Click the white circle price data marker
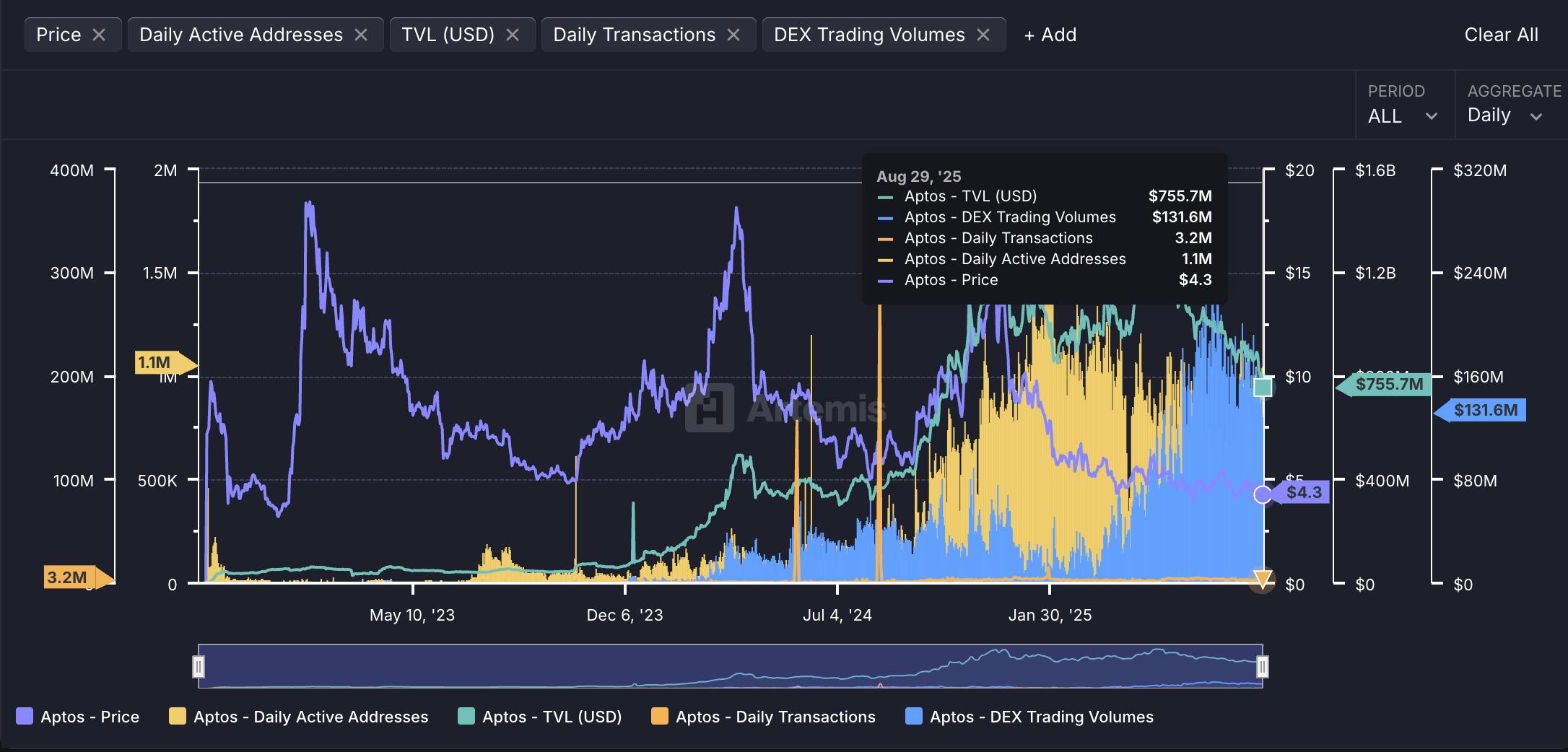Screen dimensions: 1568x752 1263,494
